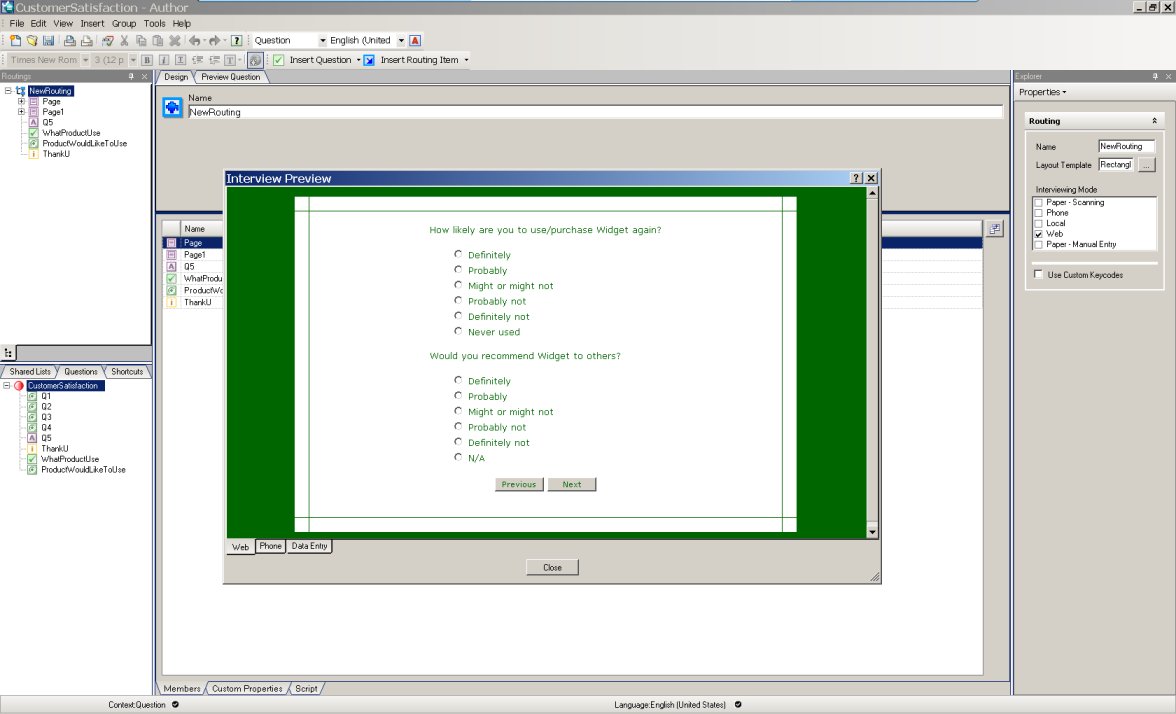The width and height of the screenshot is (1176, 714).
Task: Select 'N/A' radio option
Action: 458,457
